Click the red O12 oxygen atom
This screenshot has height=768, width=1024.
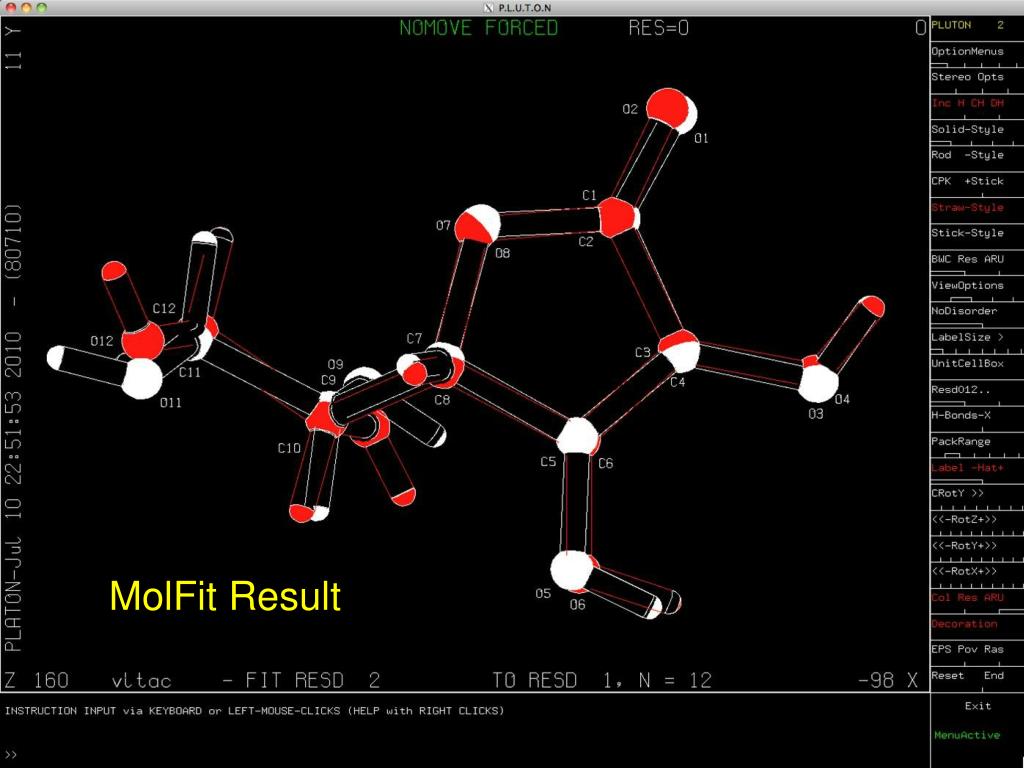[142, 341]
